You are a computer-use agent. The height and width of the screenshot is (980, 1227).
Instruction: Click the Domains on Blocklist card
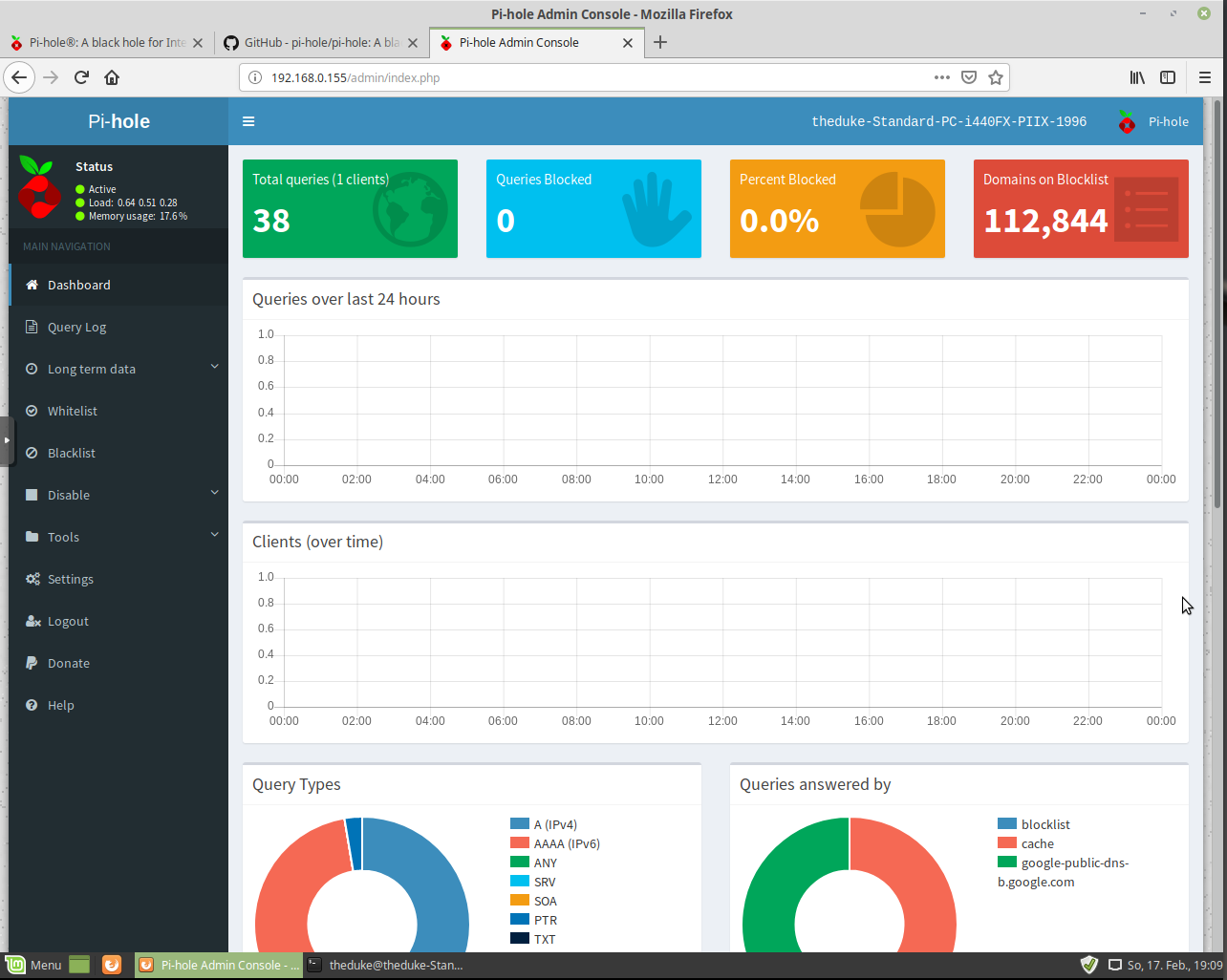click(x=1081, y=208)
